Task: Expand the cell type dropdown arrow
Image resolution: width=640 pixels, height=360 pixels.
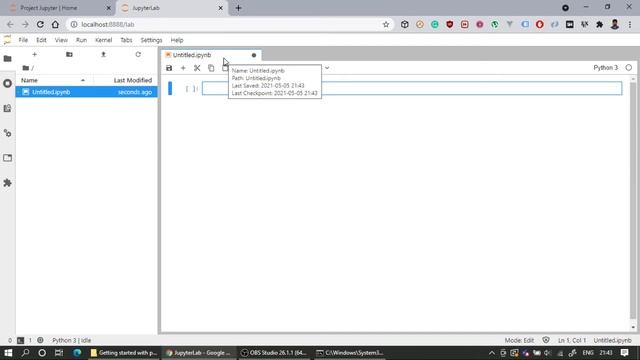Action: (x=327, y=68)
